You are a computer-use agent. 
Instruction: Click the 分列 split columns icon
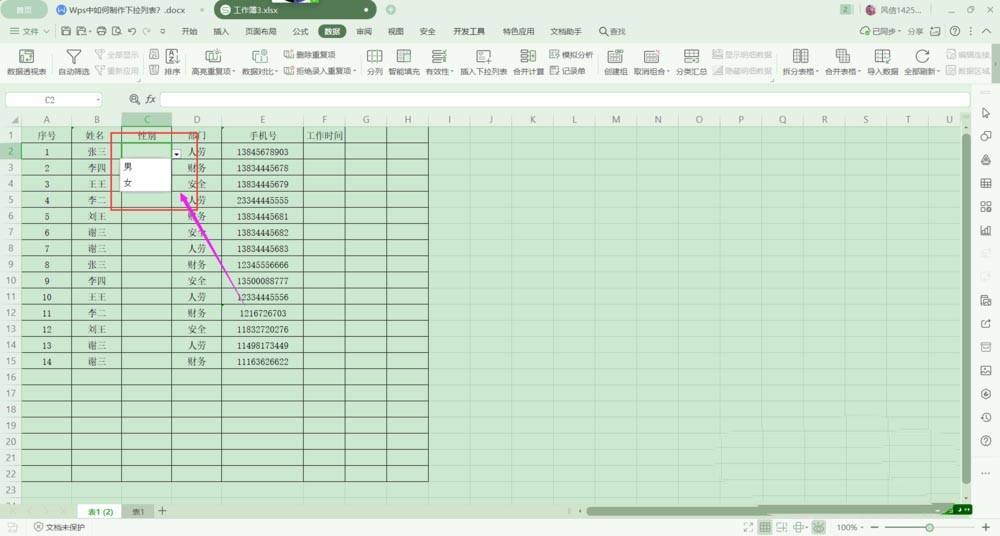click(375, 62)
